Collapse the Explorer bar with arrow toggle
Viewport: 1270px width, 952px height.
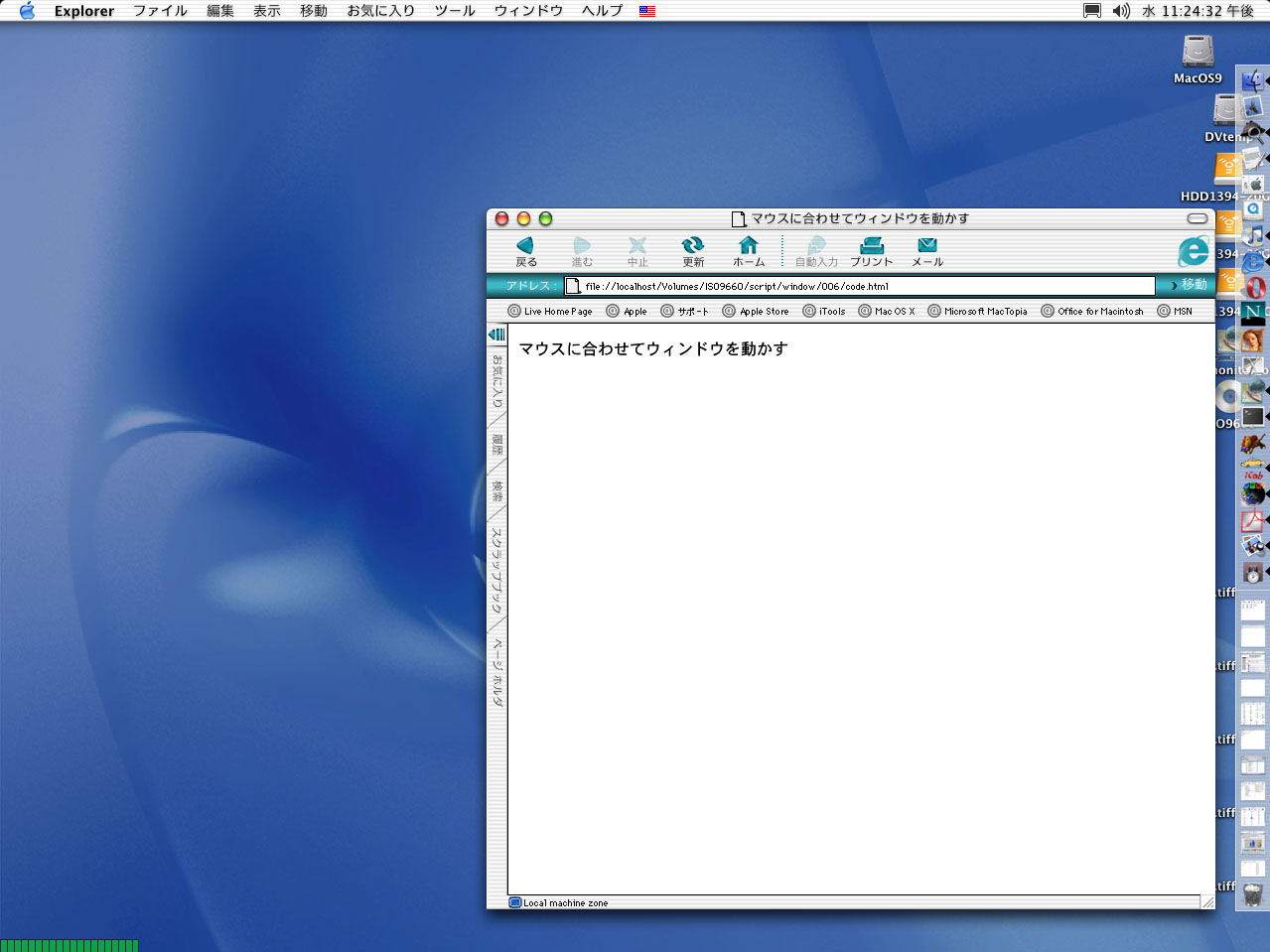tap(496, 335)
